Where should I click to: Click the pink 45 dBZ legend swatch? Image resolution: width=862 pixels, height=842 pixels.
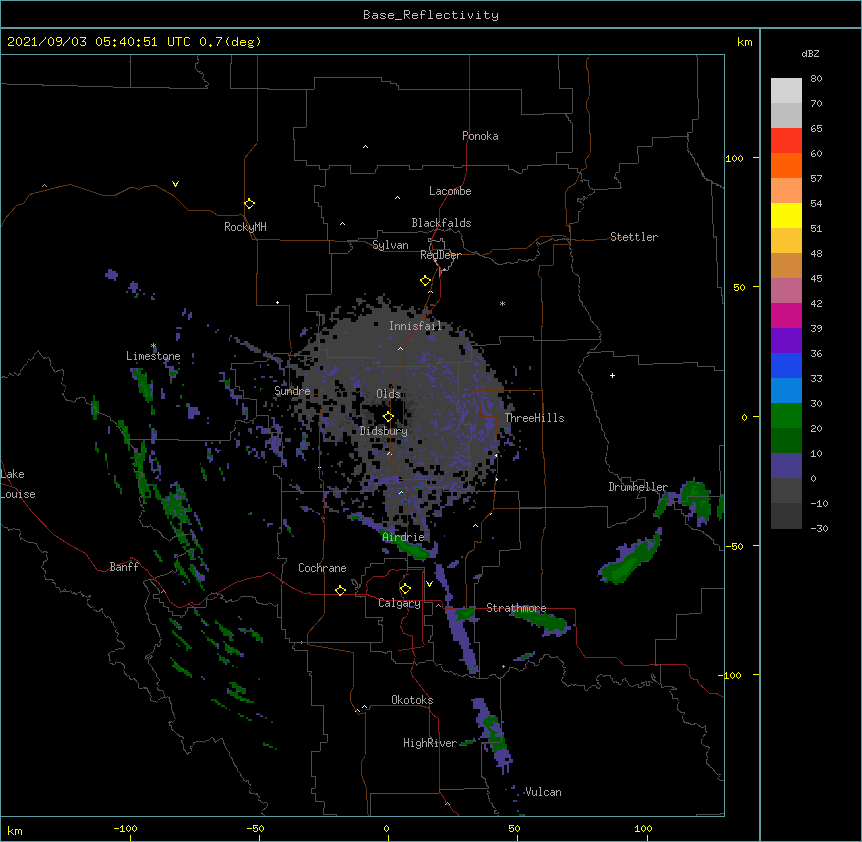click(786, 291)
